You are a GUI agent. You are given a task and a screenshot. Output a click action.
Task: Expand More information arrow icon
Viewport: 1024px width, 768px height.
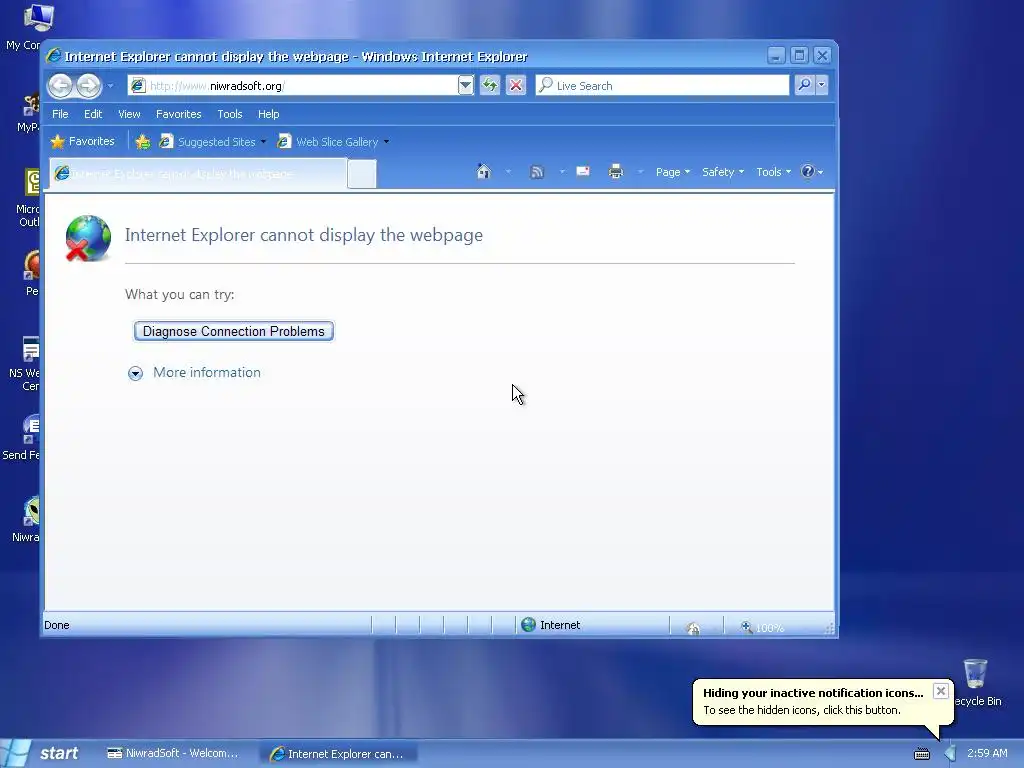(135, 373)
